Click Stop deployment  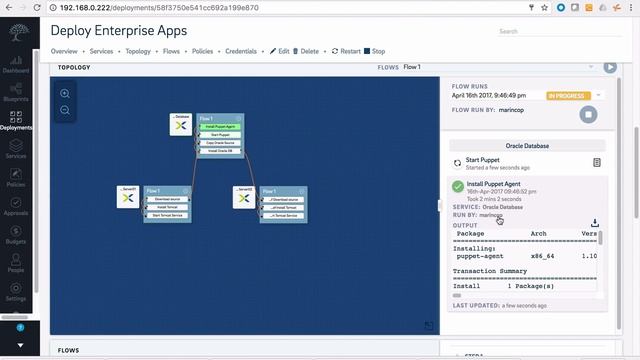374,51
